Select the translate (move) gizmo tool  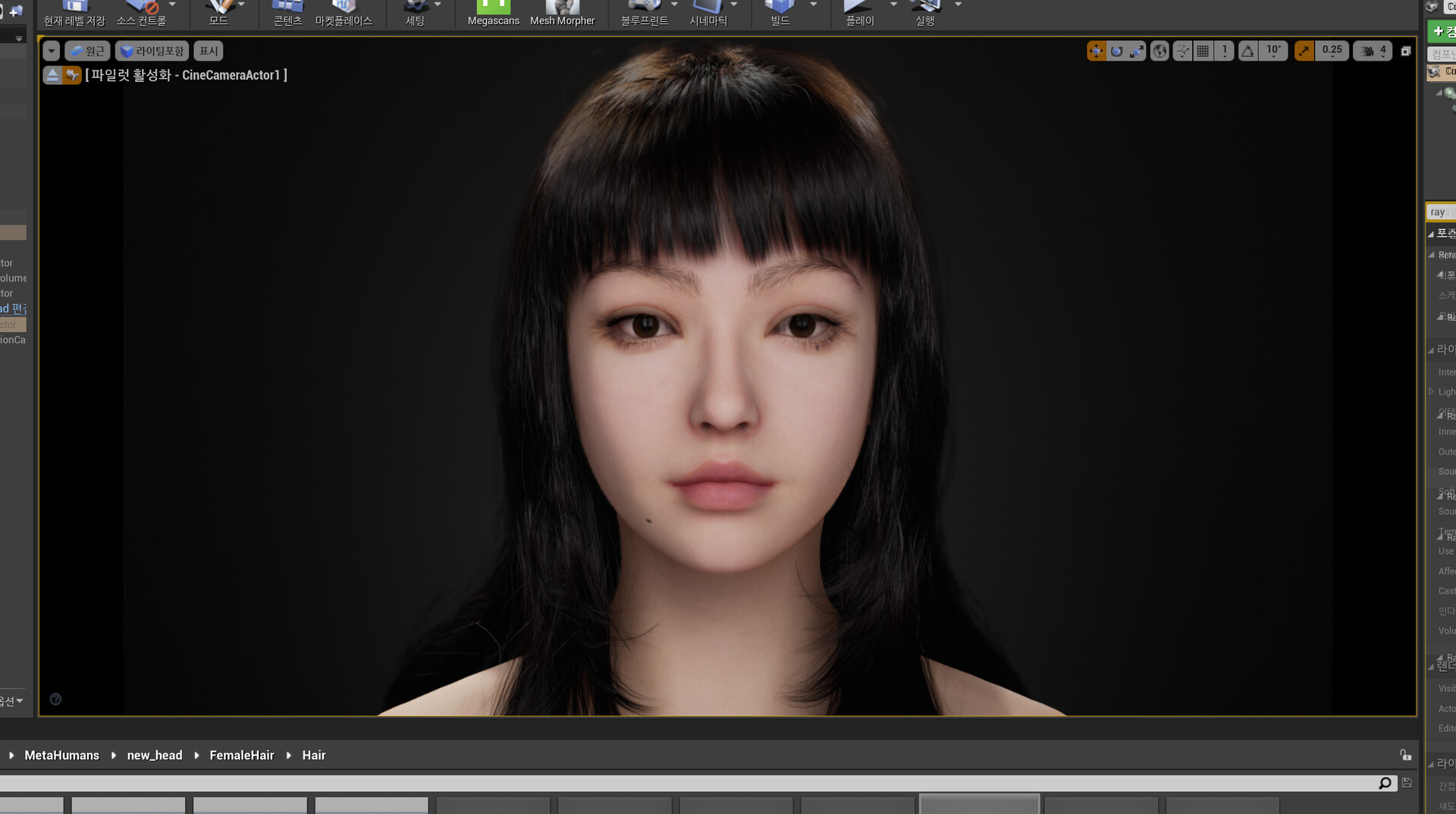pos(1097,51)
